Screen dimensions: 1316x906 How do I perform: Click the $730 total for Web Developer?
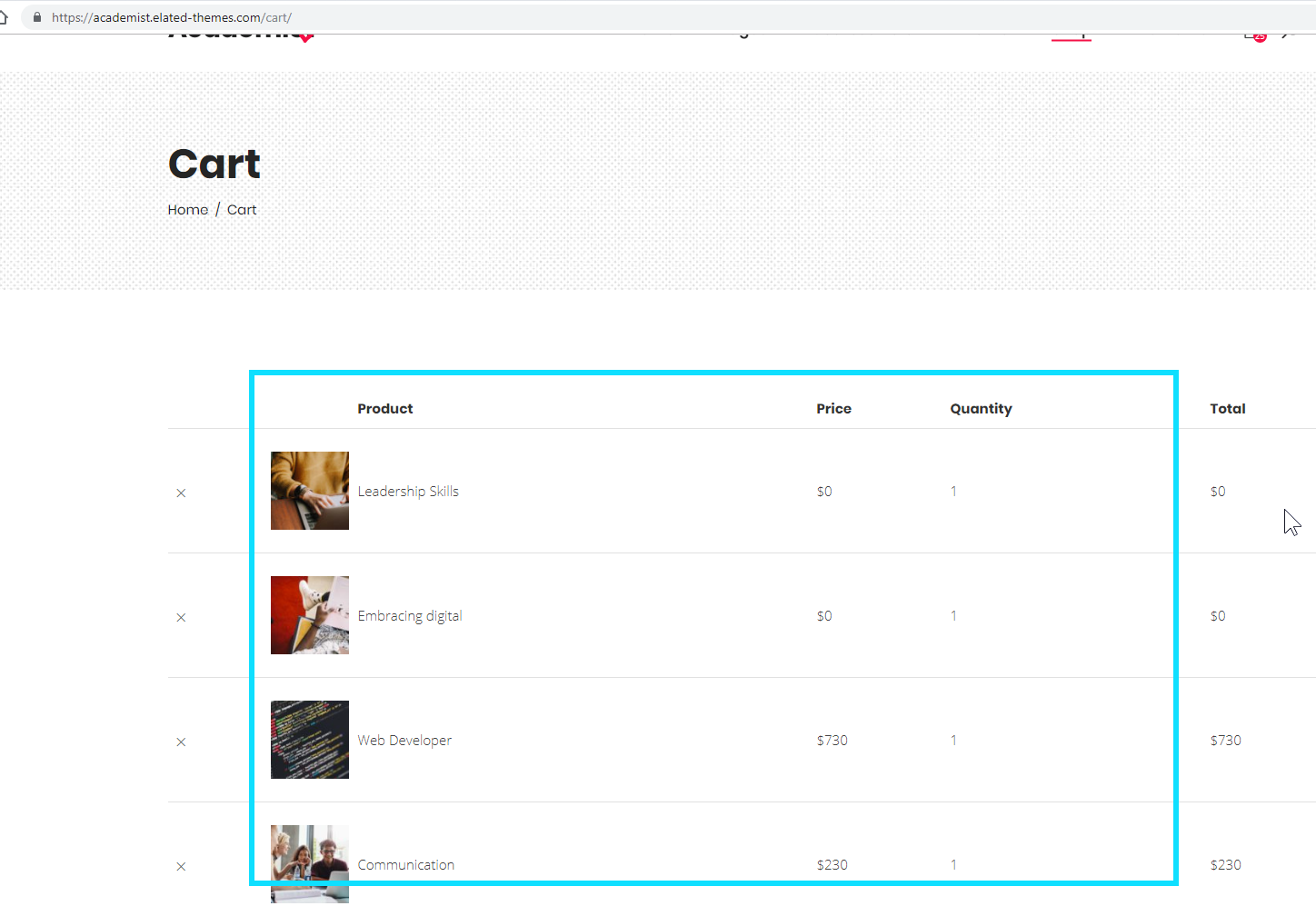click(1226, 741)
